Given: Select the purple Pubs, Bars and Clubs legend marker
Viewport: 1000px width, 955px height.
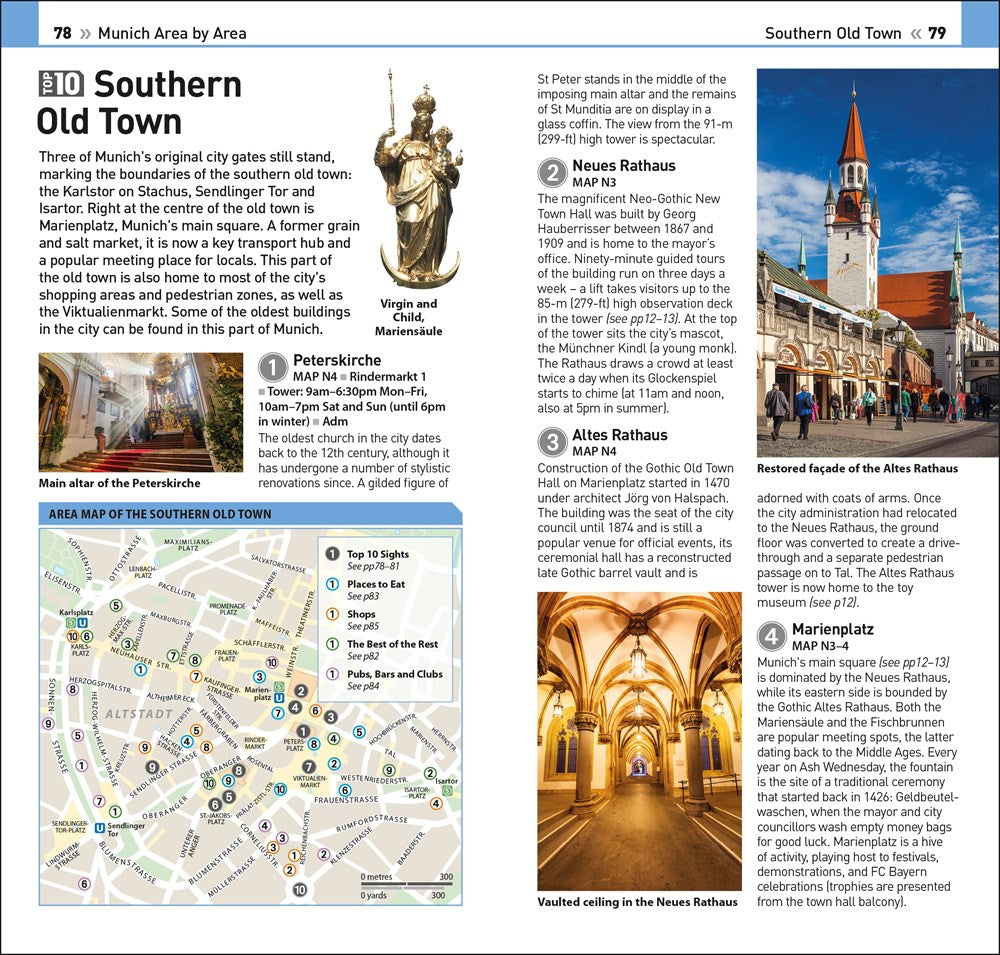Looking at the screenshot, I should coord(333,674).
